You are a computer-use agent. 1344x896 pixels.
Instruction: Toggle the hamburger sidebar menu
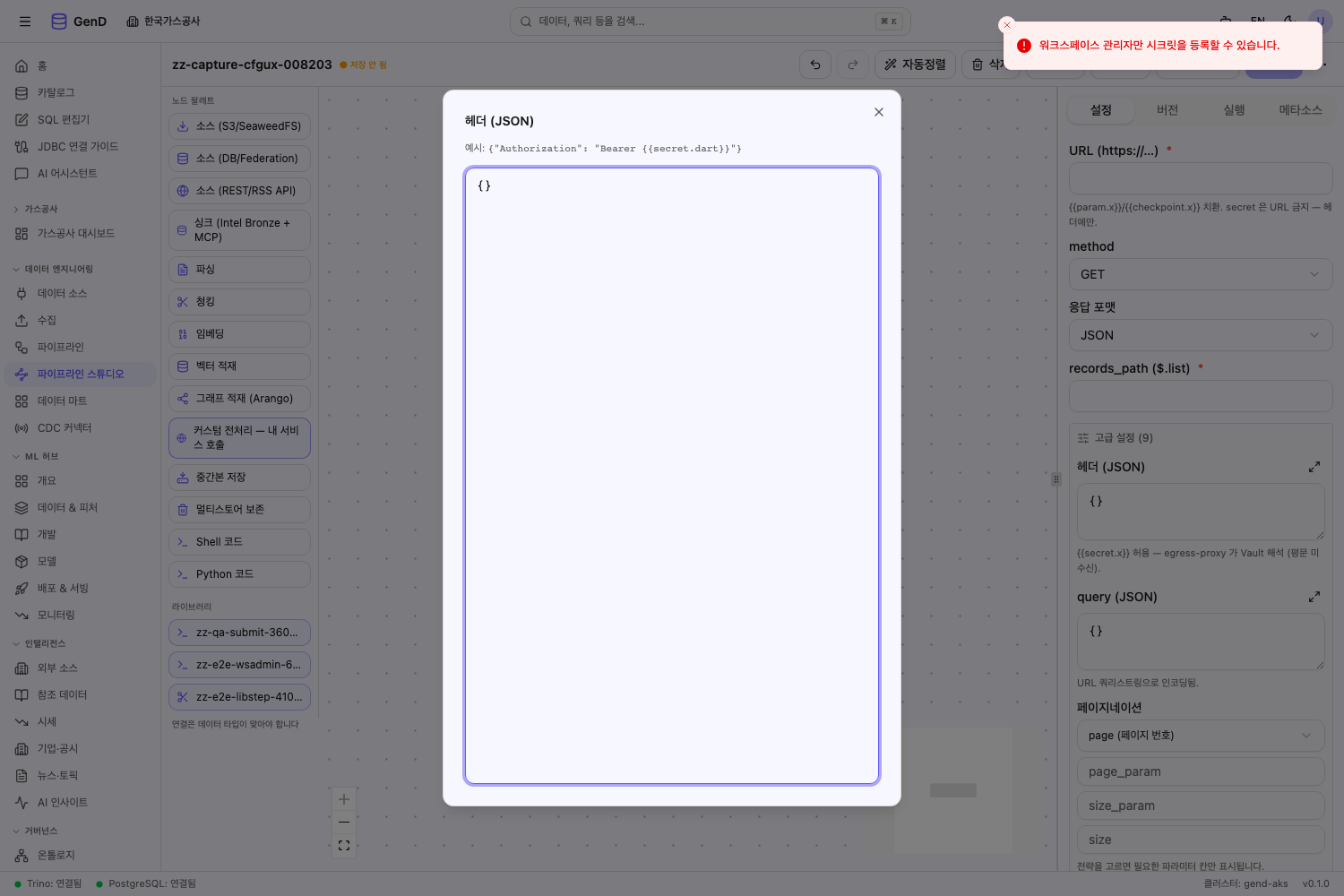pyautogui.click(x=25, y=22)
